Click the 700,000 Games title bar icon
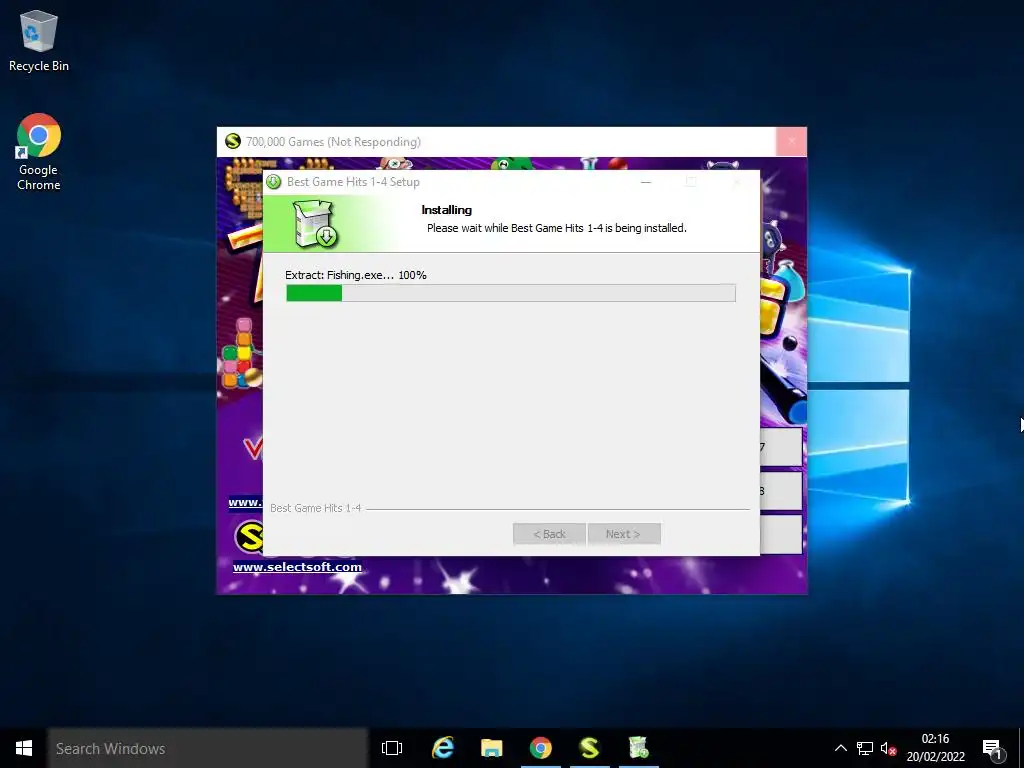Image resolution: width=1024 pixels, height=768 pixels. [x=232, y=141]
